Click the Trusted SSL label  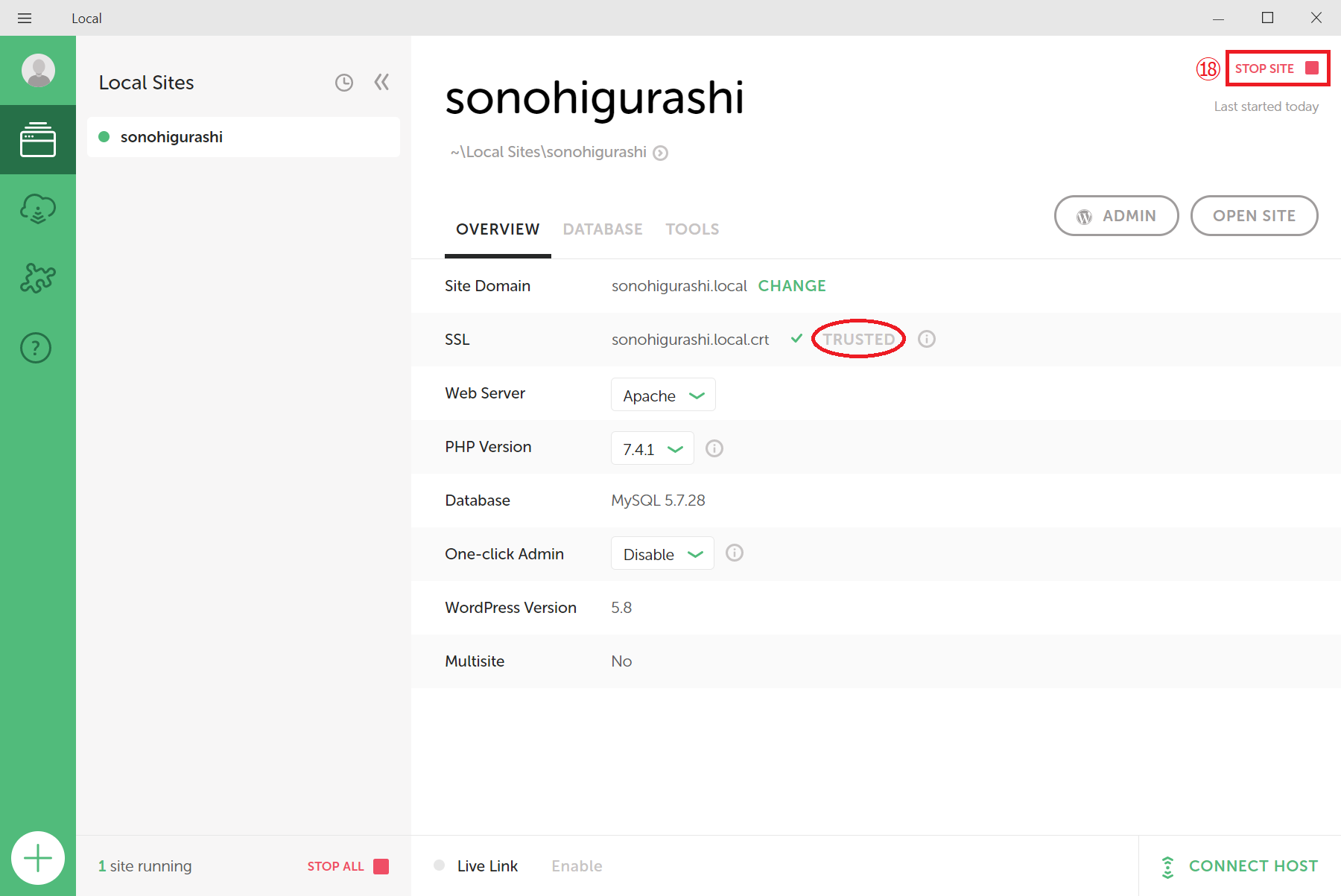tap(859, 340)
